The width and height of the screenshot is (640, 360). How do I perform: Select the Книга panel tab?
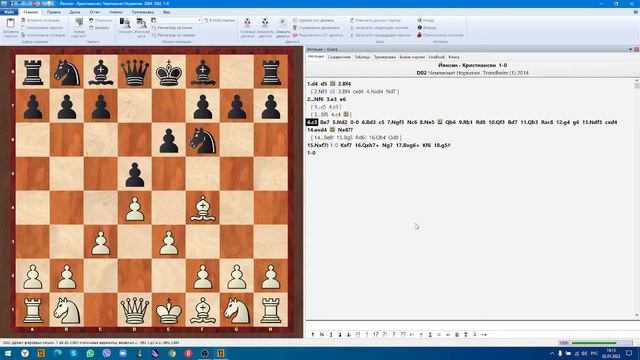454,57
